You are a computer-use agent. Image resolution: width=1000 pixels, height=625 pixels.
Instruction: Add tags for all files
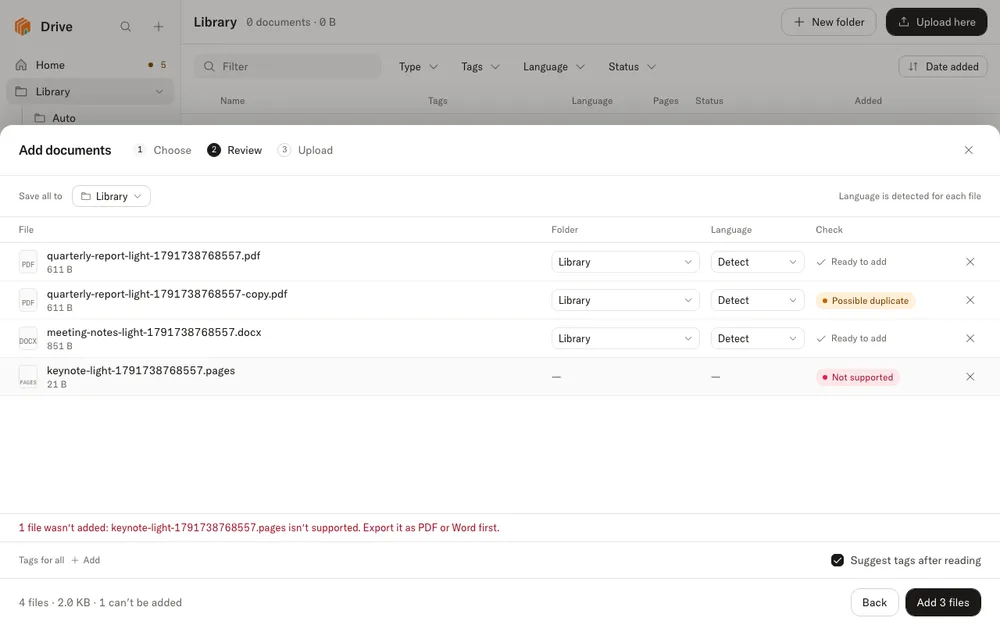85,560
